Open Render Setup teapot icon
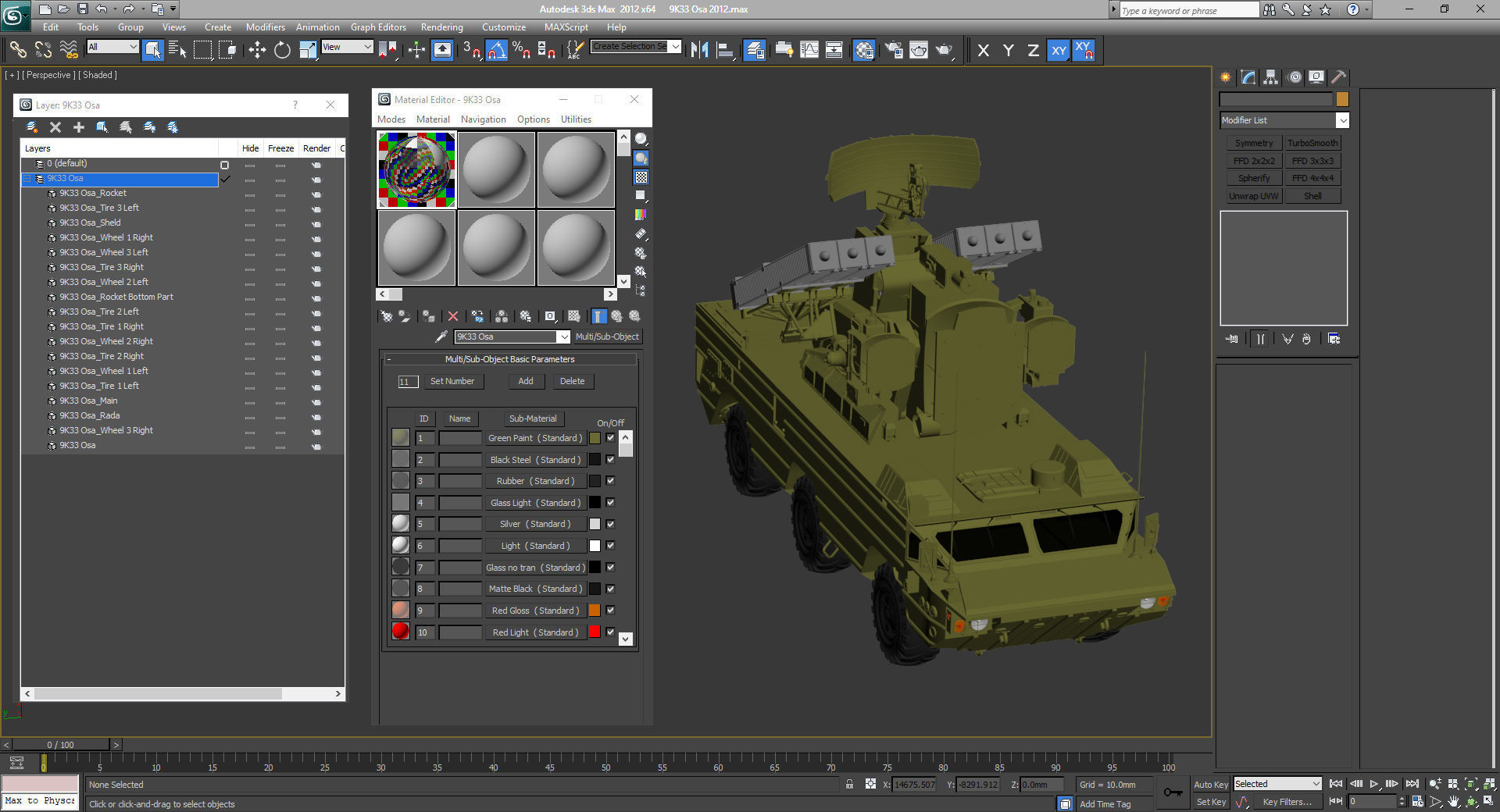Viewport: 1500px width, 812px height. coord(894,50)
